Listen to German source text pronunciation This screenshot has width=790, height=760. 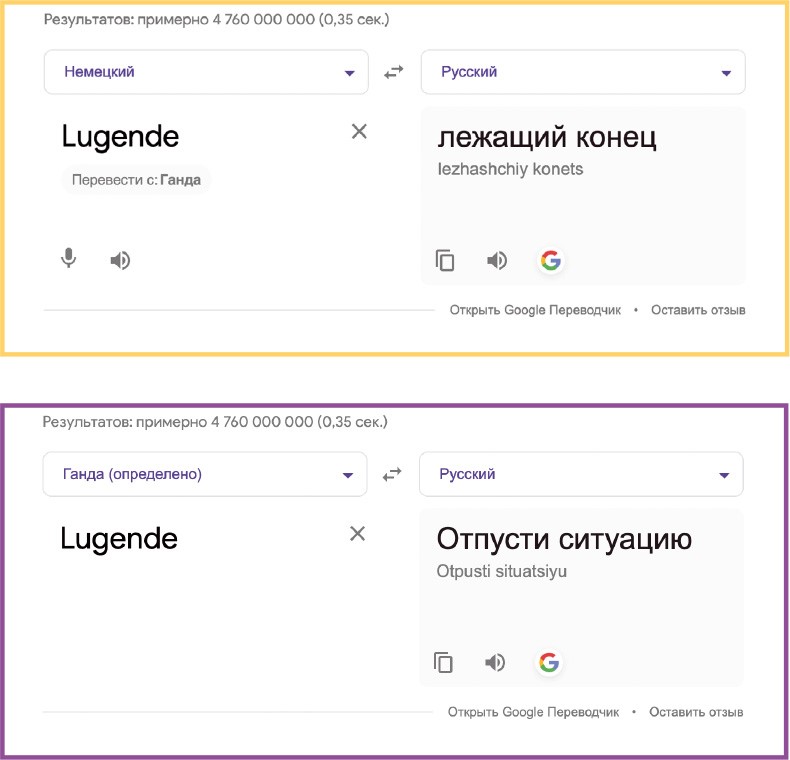[x=120, y=261]
